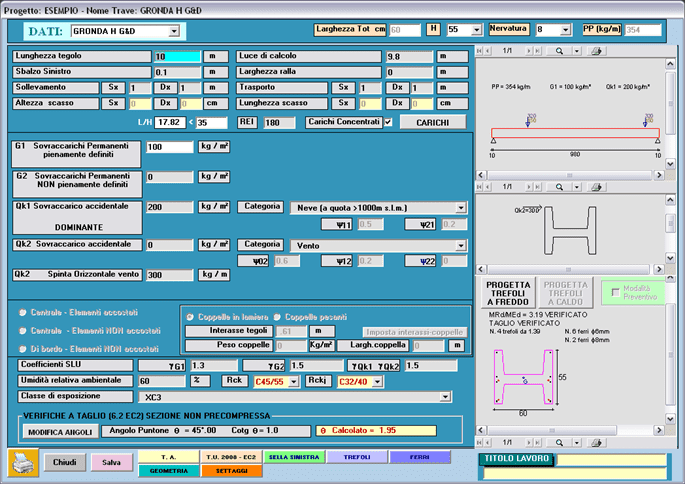Click horizontal scrollbar under results section drawing
Image resolution: width=685 pixels, height=484 pixels.
[570, 430]
